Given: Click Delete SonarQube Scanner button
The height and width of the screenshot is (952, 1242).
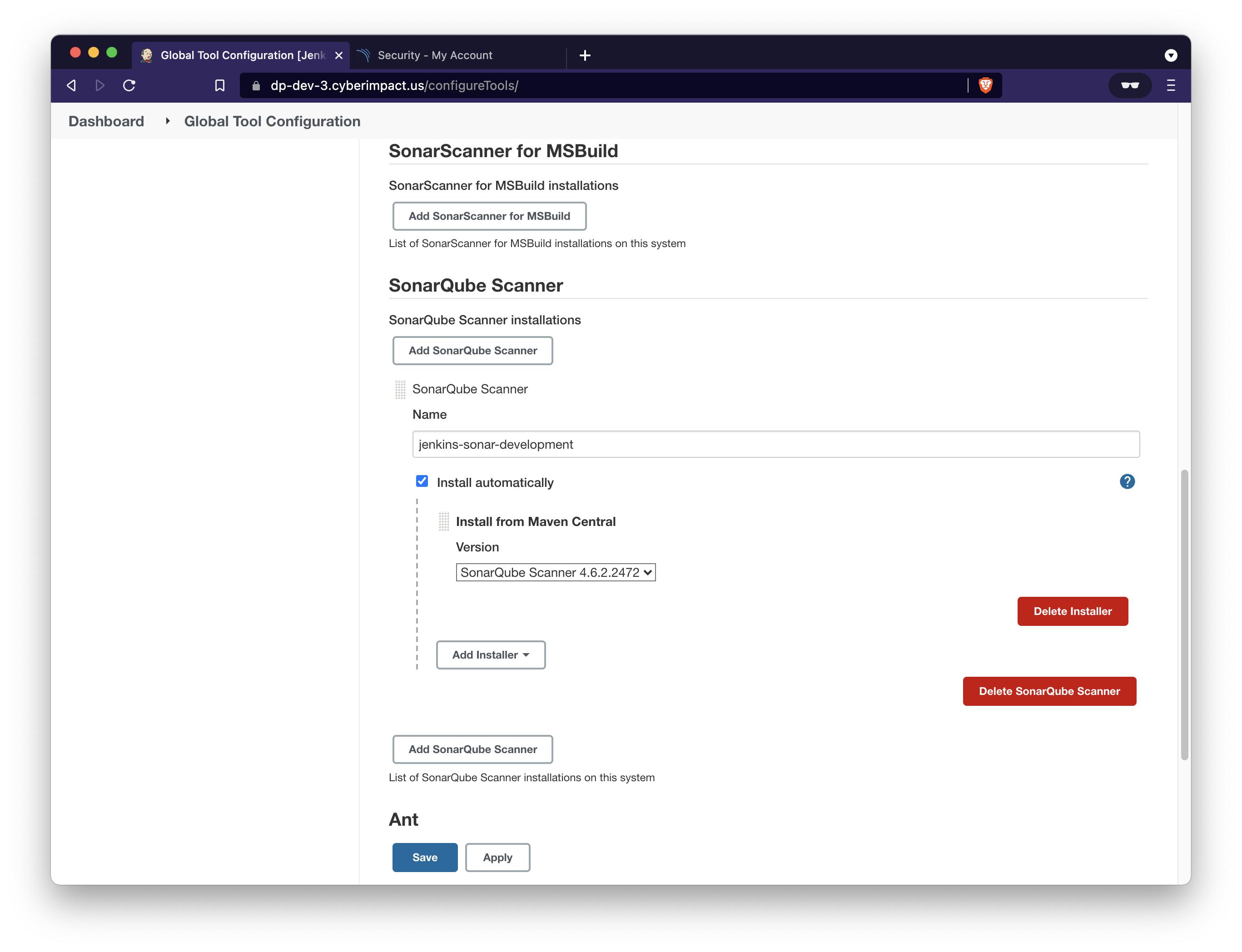Looking at the screenshot, I should tap(1049, 691).
